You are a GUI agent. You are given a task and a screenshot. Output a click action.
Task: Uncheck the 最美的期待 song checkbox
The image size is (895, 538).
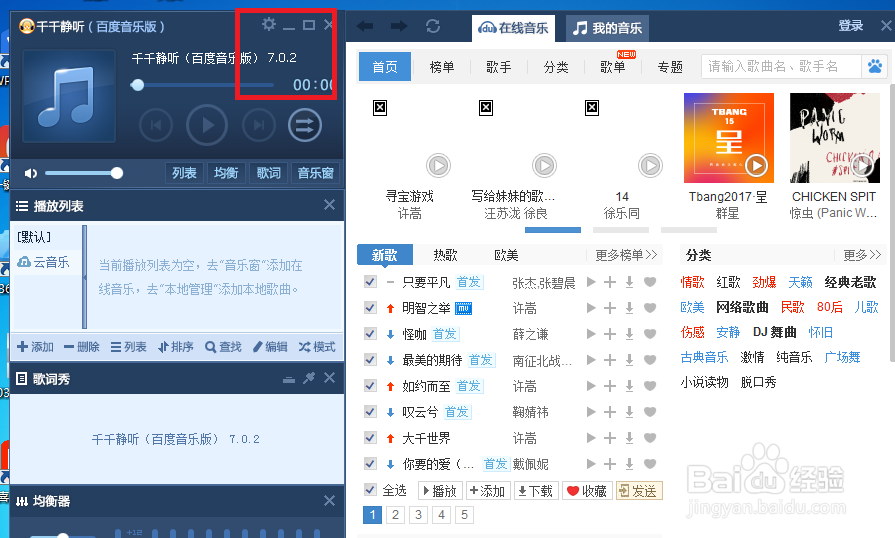click(370, 360)
